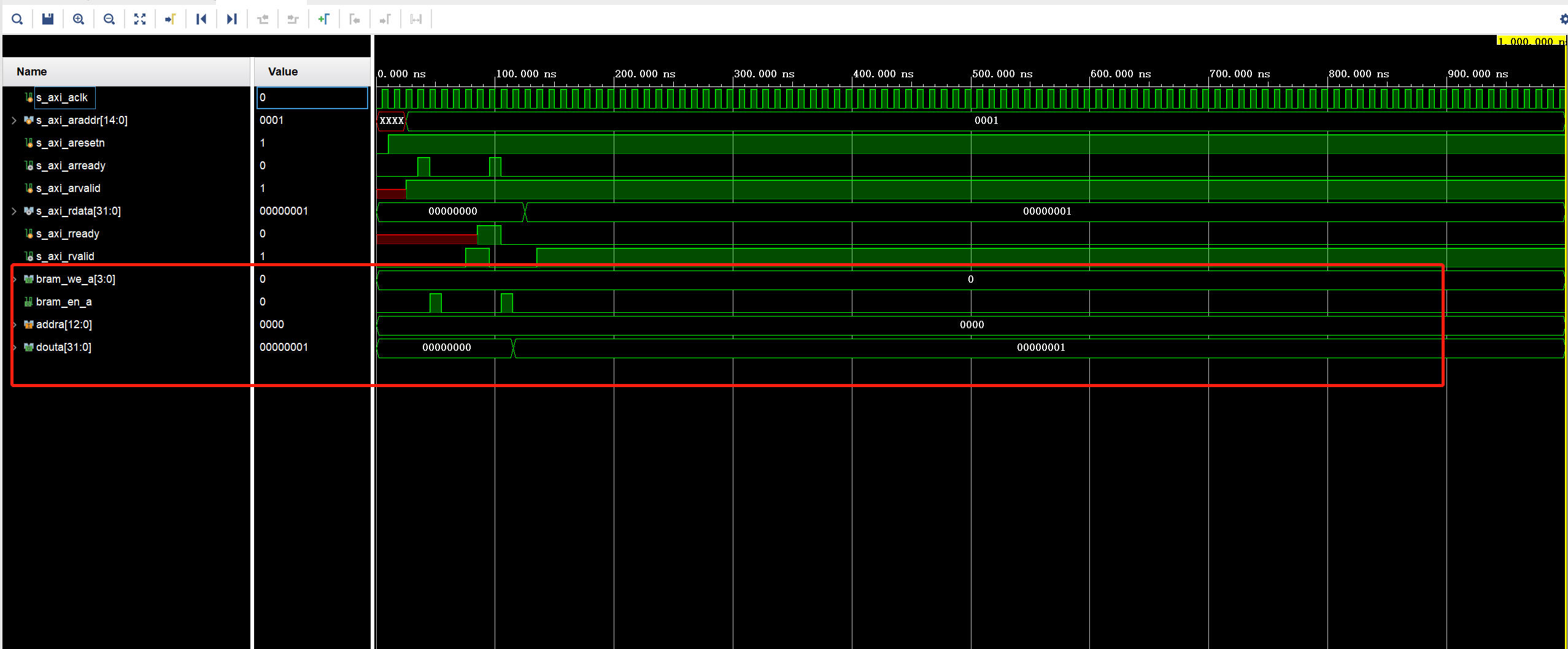Viewport: 1568px width, 649px height.
Task: Expand the douta[31:0] bus
Action: (14, 347)
